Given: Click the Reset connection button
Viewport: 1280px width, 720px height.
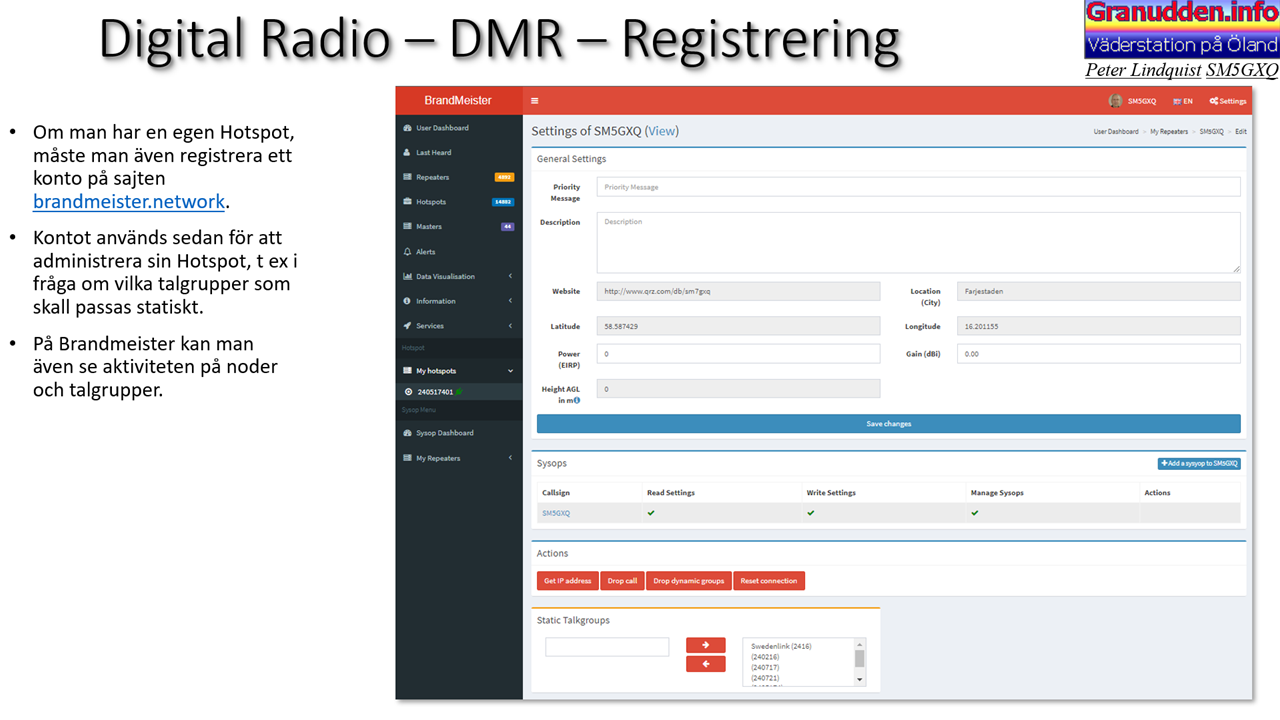Looking at the screenshot, I should pos(769,581).
